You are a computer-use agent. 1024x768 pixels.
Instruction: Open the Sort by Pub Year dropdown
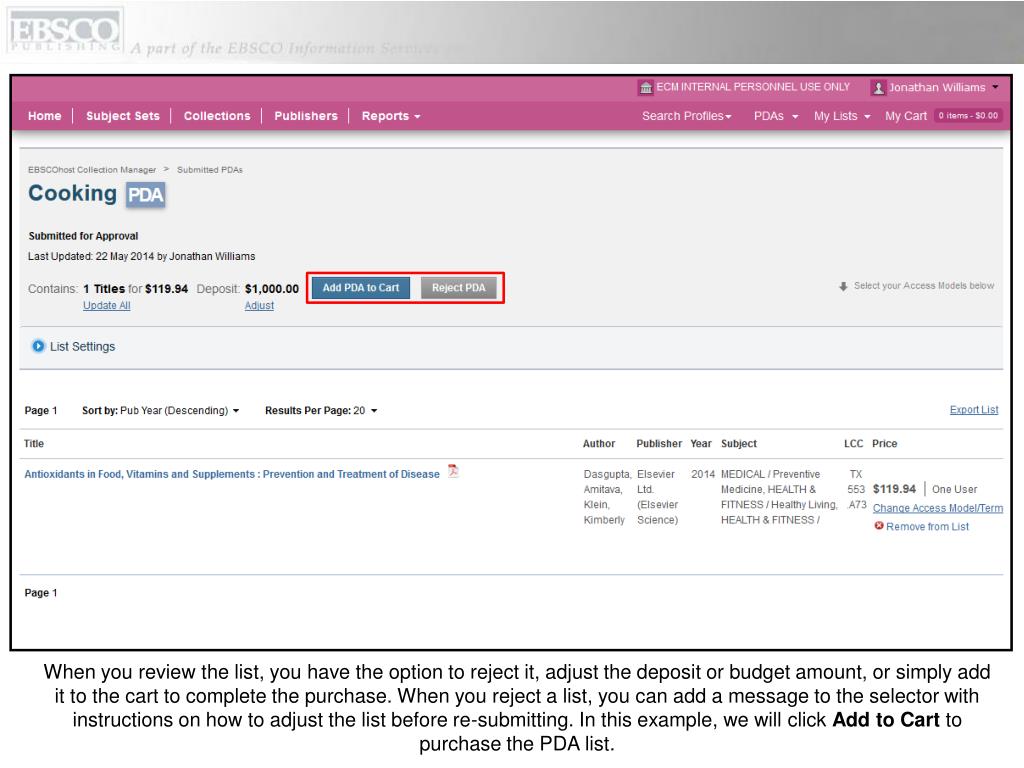click(161, 411)
